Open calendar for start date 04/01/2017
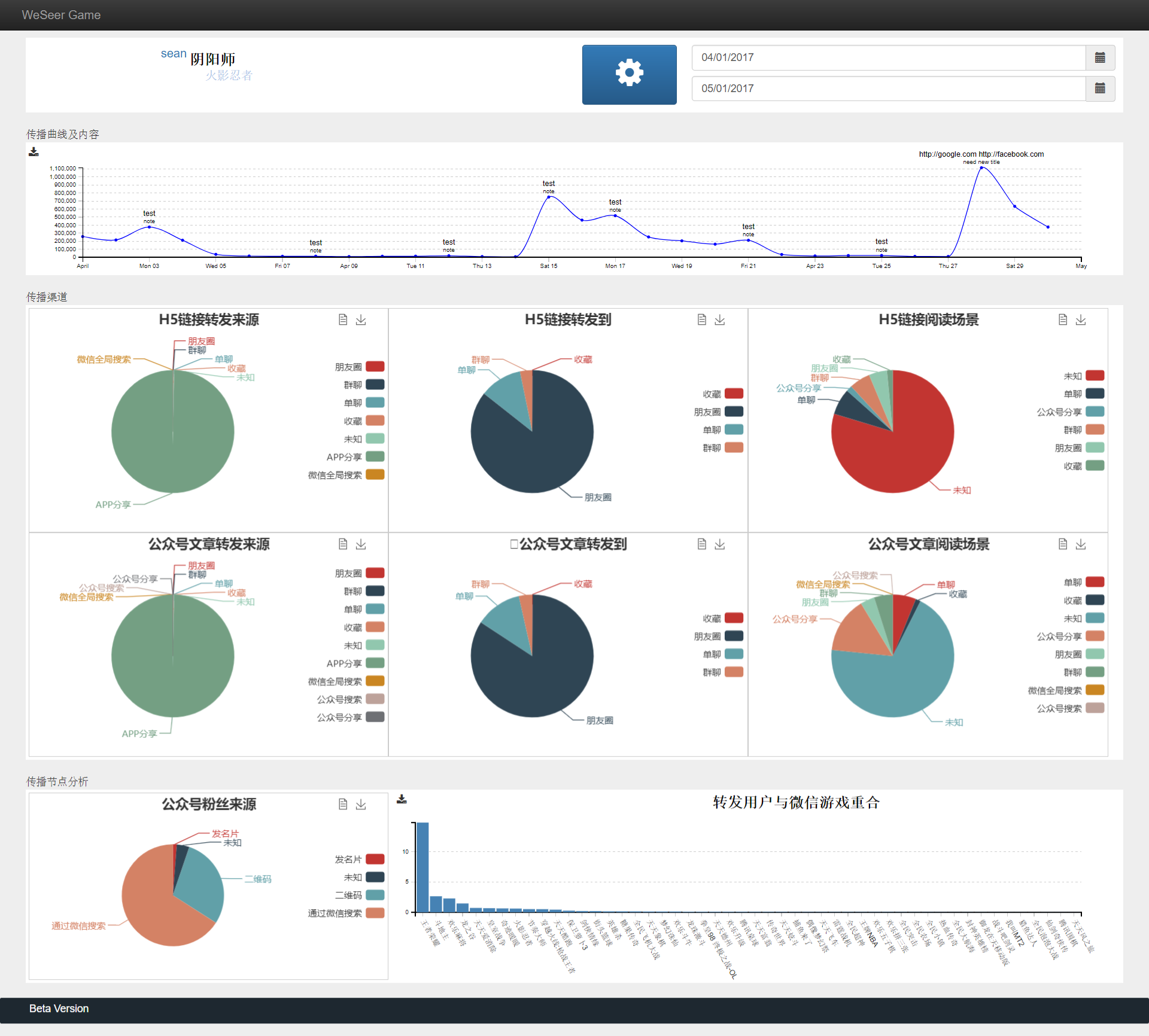The width and height of the screenshot is (1149, 1036). 1099,58
